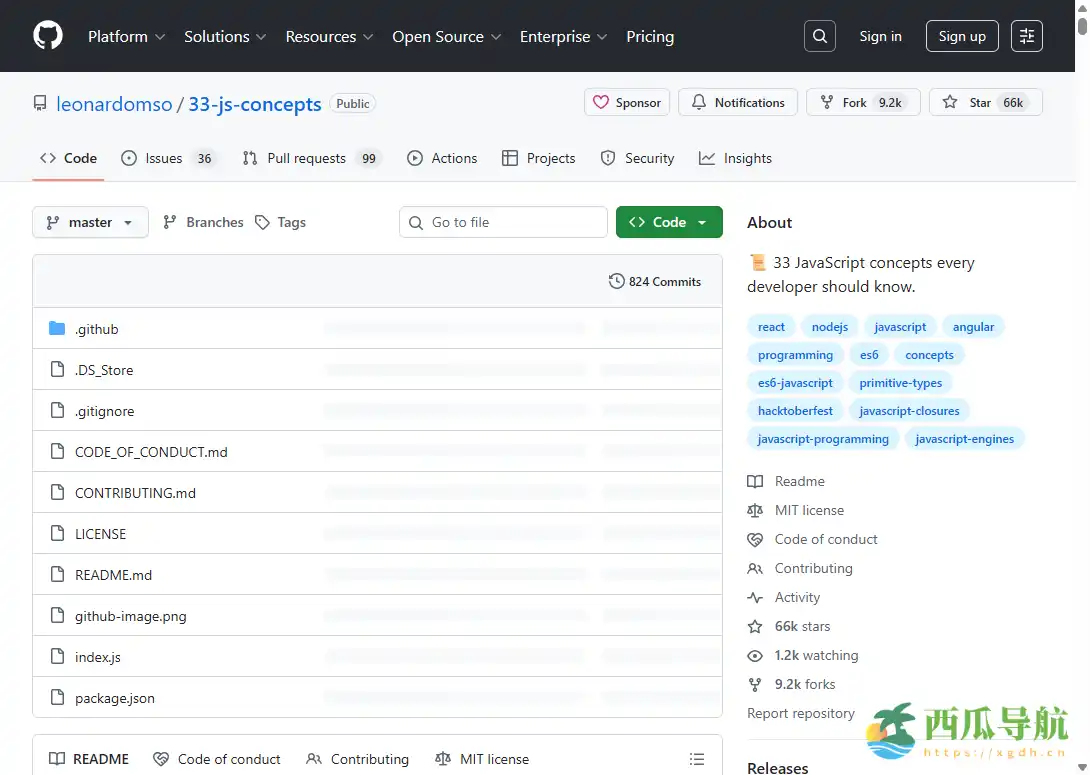Image resolution: width=1090 pixels, height=775 pixels.
Task: Click the Branches git-branch icon
Action: pos(170,222)
